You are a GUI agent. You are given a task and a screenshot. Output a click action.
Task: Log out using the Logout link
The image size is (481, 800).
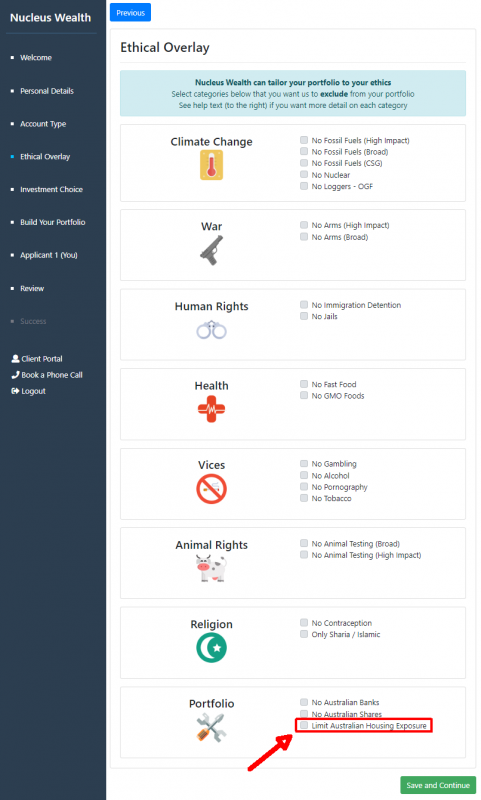pos(29,391)
